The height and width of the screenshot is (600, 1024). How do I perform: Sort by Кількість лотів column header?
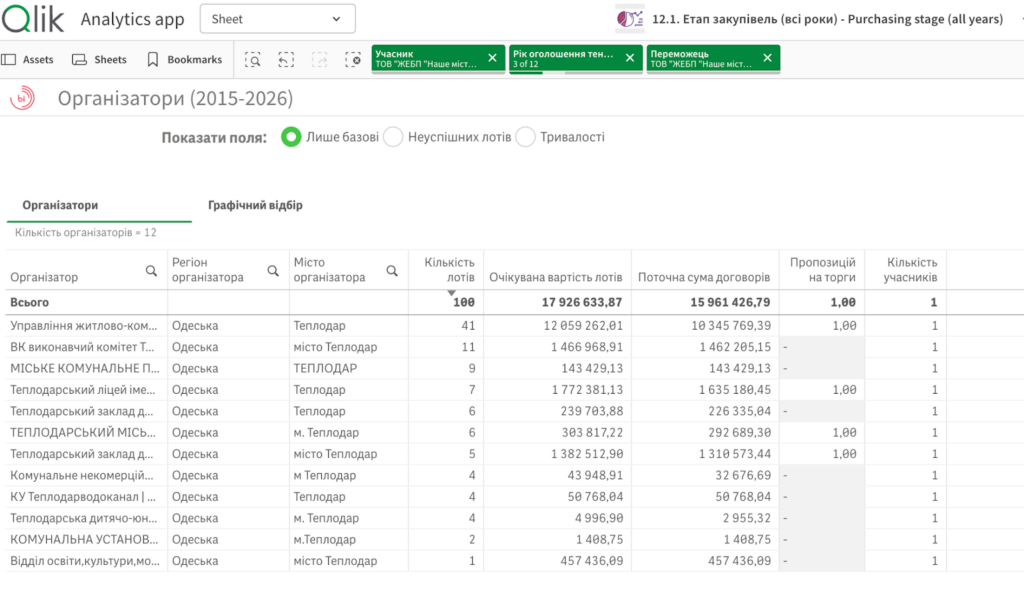pyautogui.click(x=449, y=269)
